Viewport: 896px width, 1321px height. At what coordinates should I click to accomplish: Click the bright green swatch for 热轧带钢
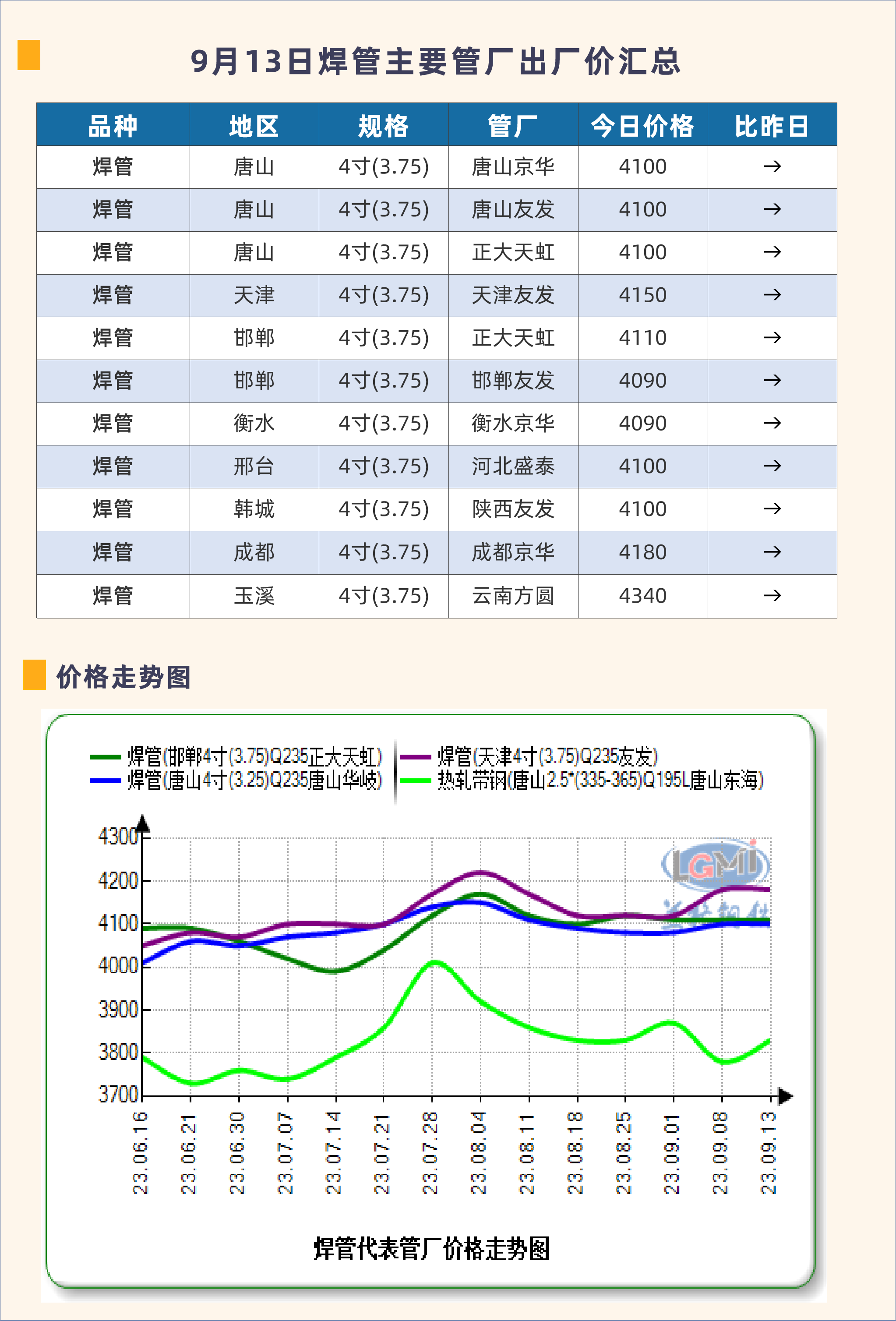click(x=415, y=781)
